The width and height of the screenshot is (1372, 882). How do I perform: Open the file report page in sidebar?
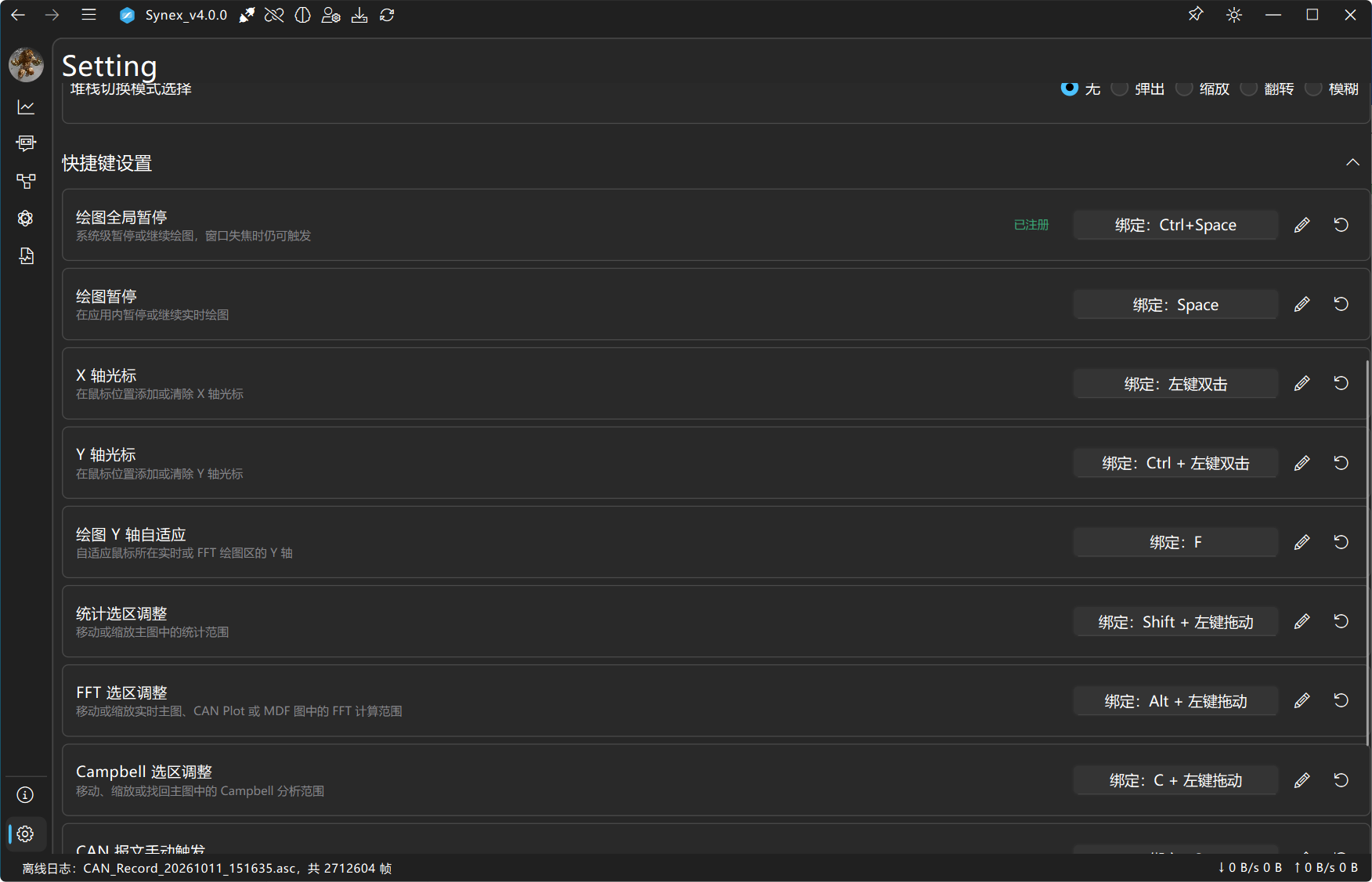coord(26,256)
